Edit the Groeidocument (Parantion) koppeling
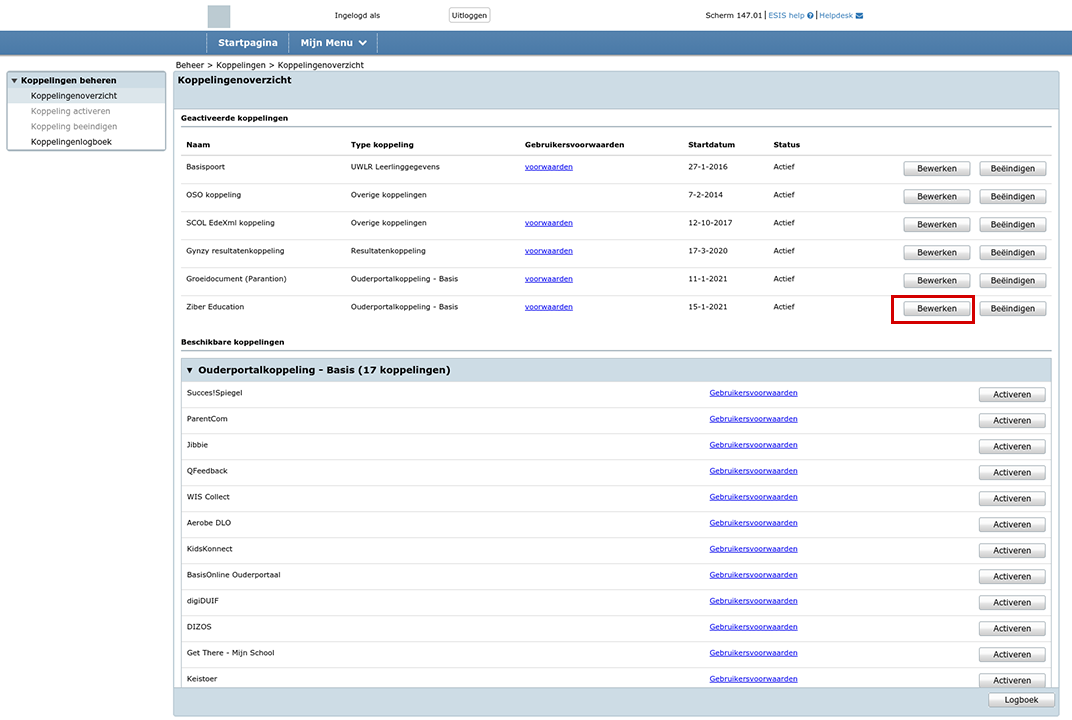This screenshot has height=720, width=1072. pyautogui.click(x=937, y=280)
